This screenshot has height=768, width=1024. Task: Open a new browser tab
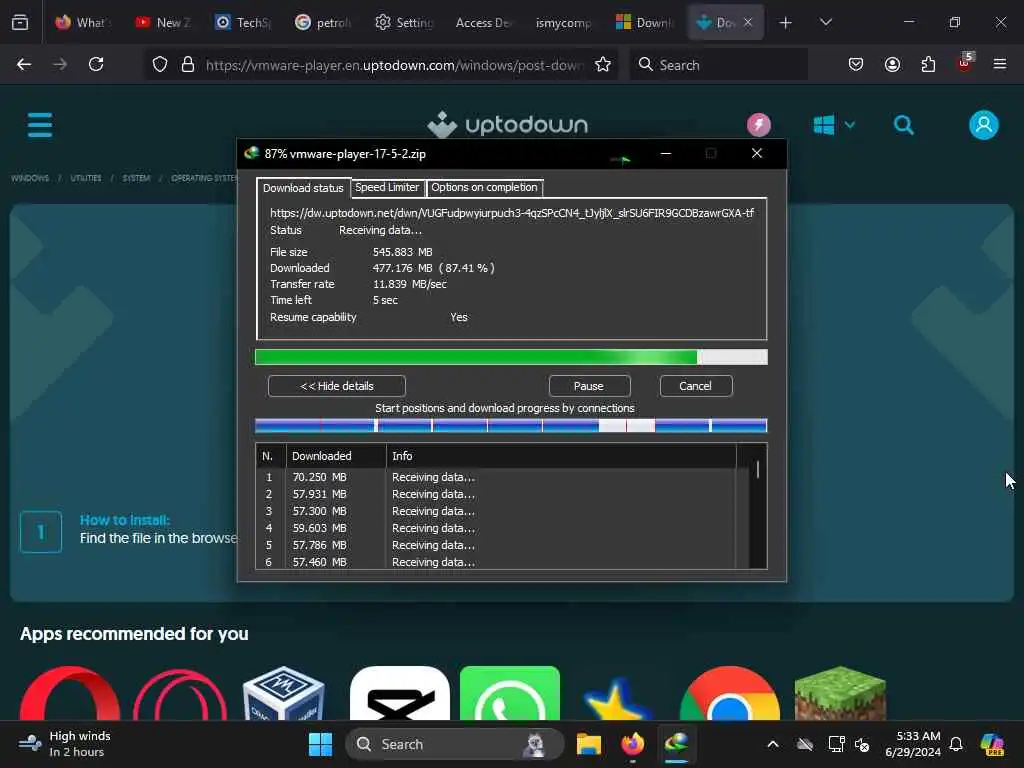(x=786, y=23)
